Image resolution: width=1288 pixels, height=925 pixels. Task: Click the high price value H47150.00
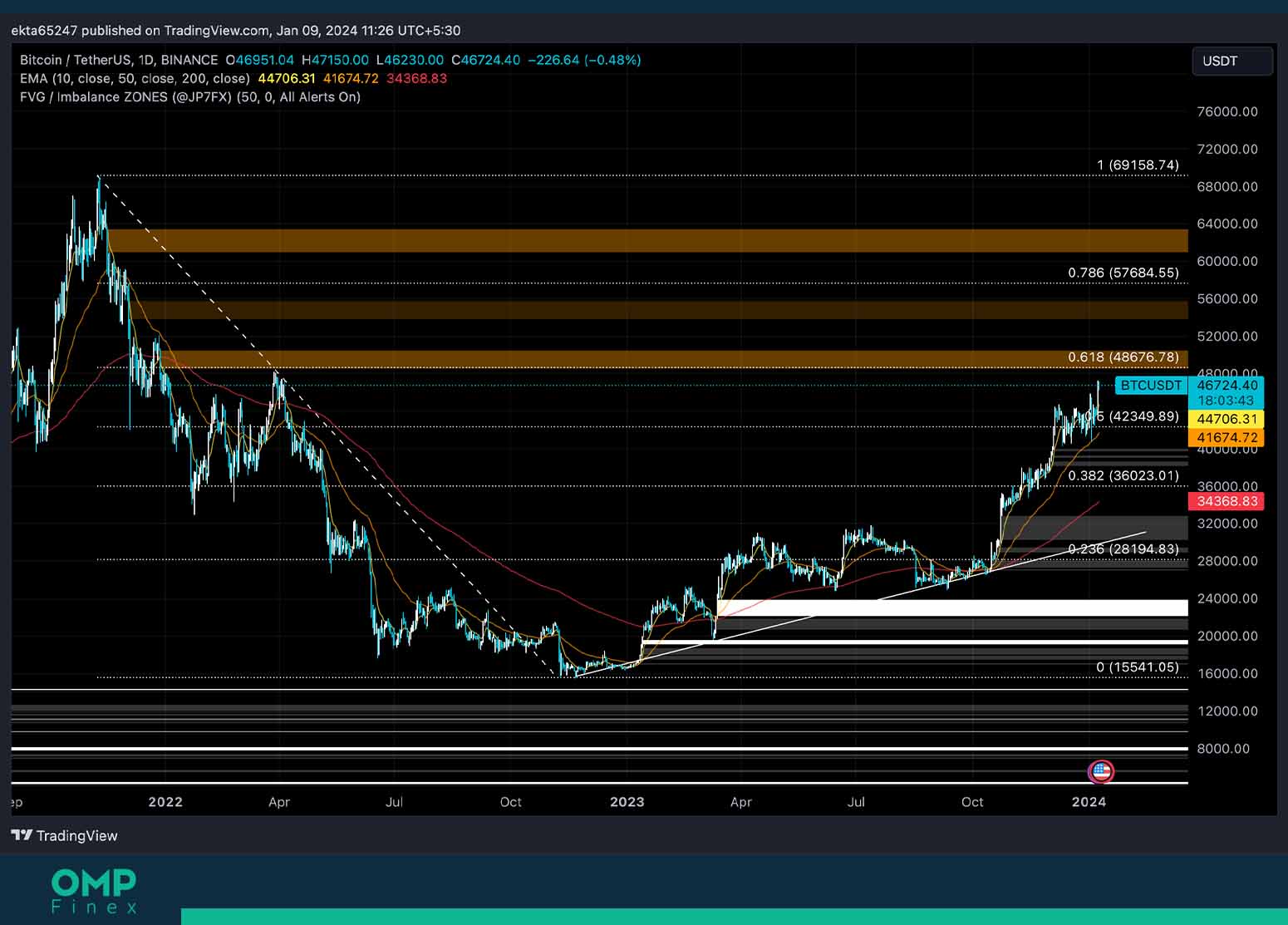pyautogui.click(x=335, y=60)
